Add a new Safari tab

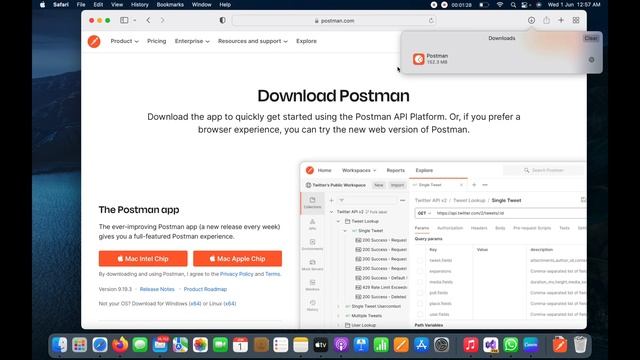[561, 20]
